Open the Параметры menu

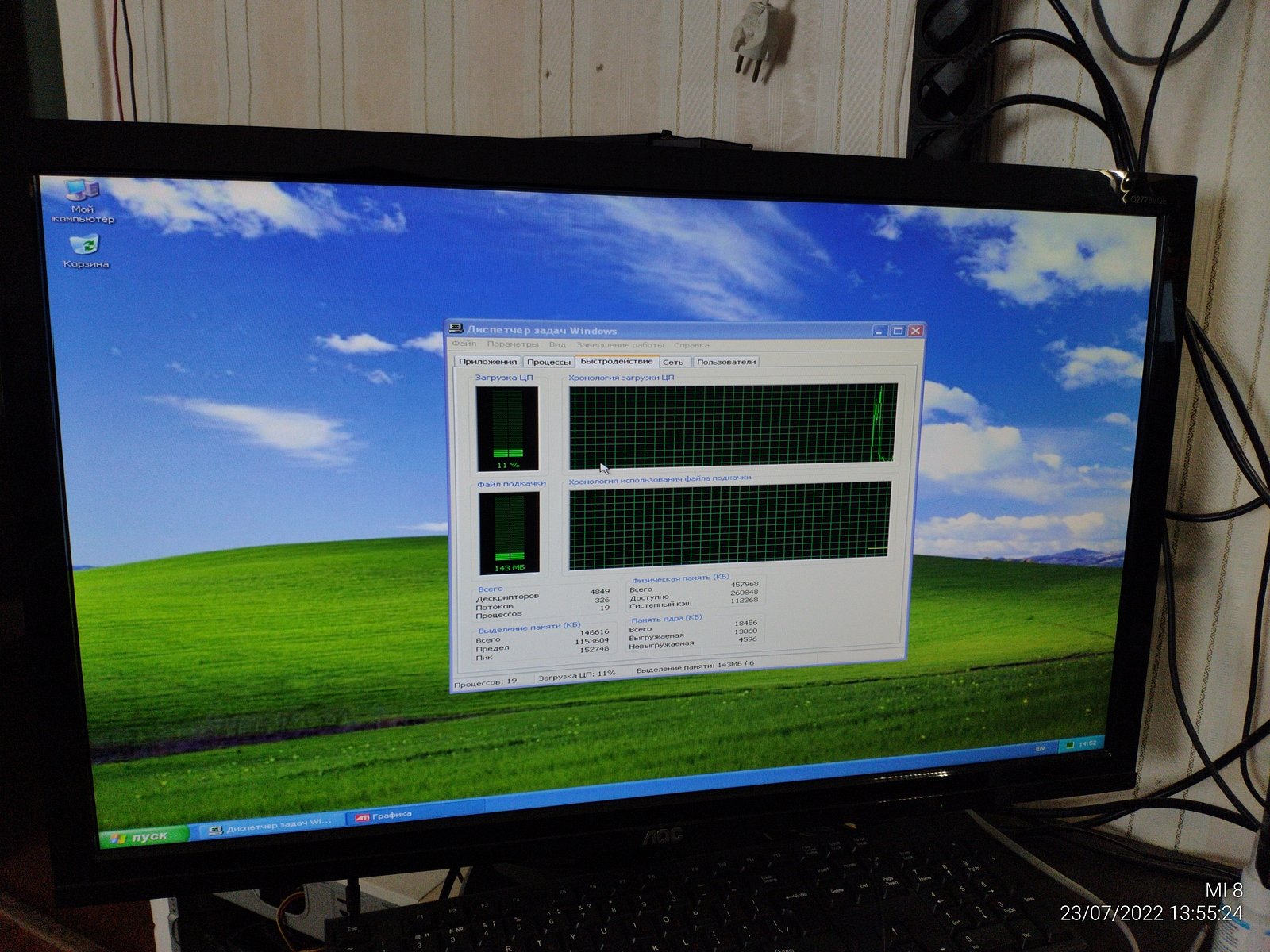[x=513, y=344]
